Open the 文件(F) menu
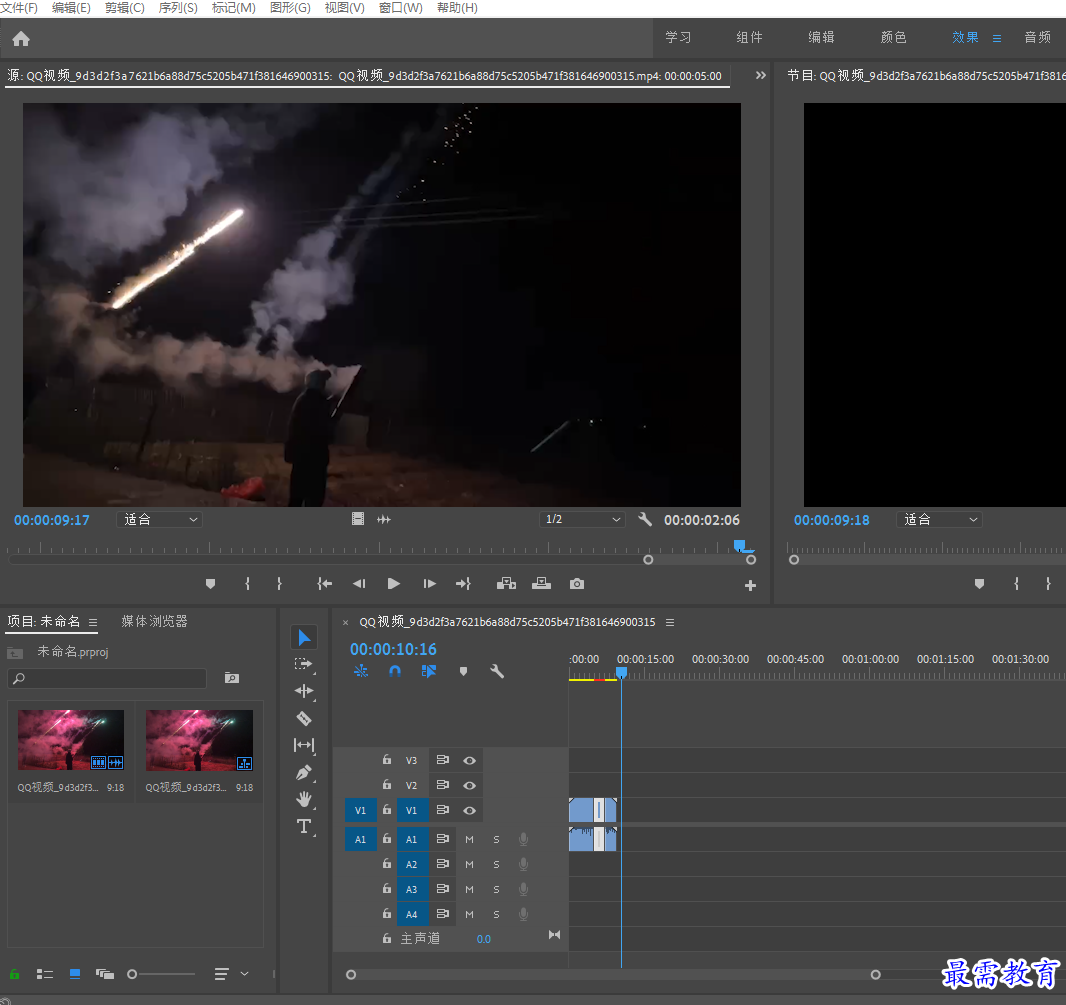The width and height of the screenshot is (1066, 1005). pos(19,7)
